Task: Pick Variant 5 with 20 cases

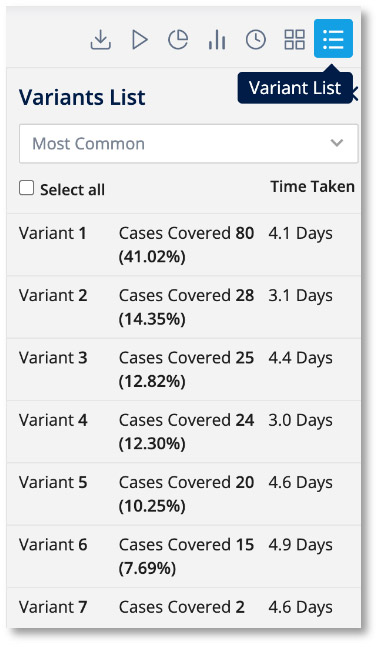Action: click(184, 494)
